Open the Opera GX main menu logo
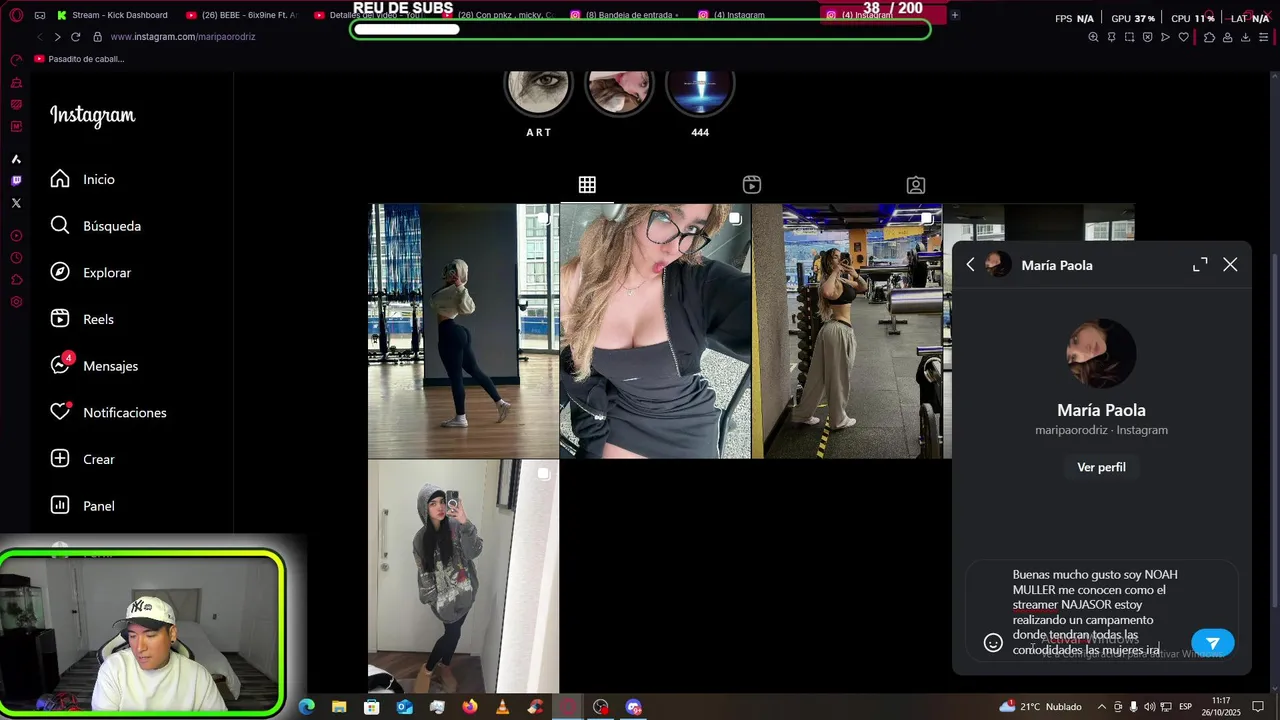 point(16,15)
